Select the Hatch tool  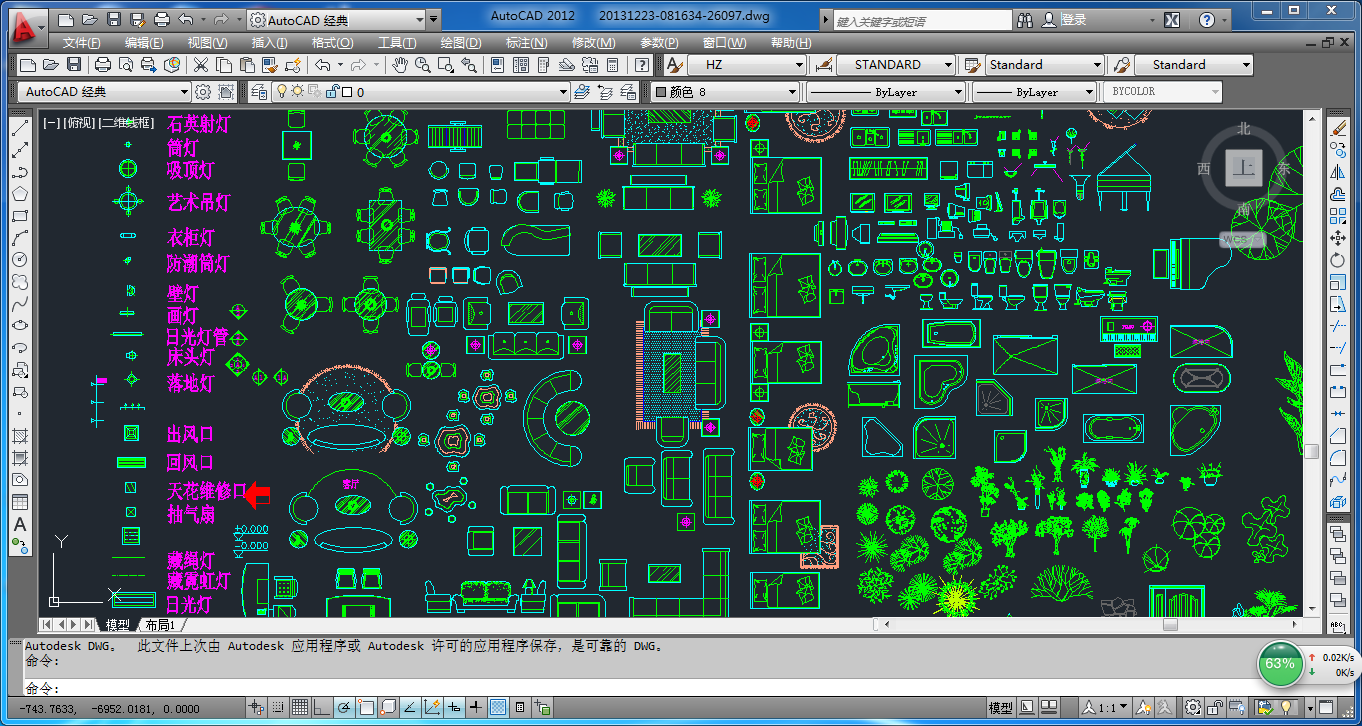pos(20,436)
